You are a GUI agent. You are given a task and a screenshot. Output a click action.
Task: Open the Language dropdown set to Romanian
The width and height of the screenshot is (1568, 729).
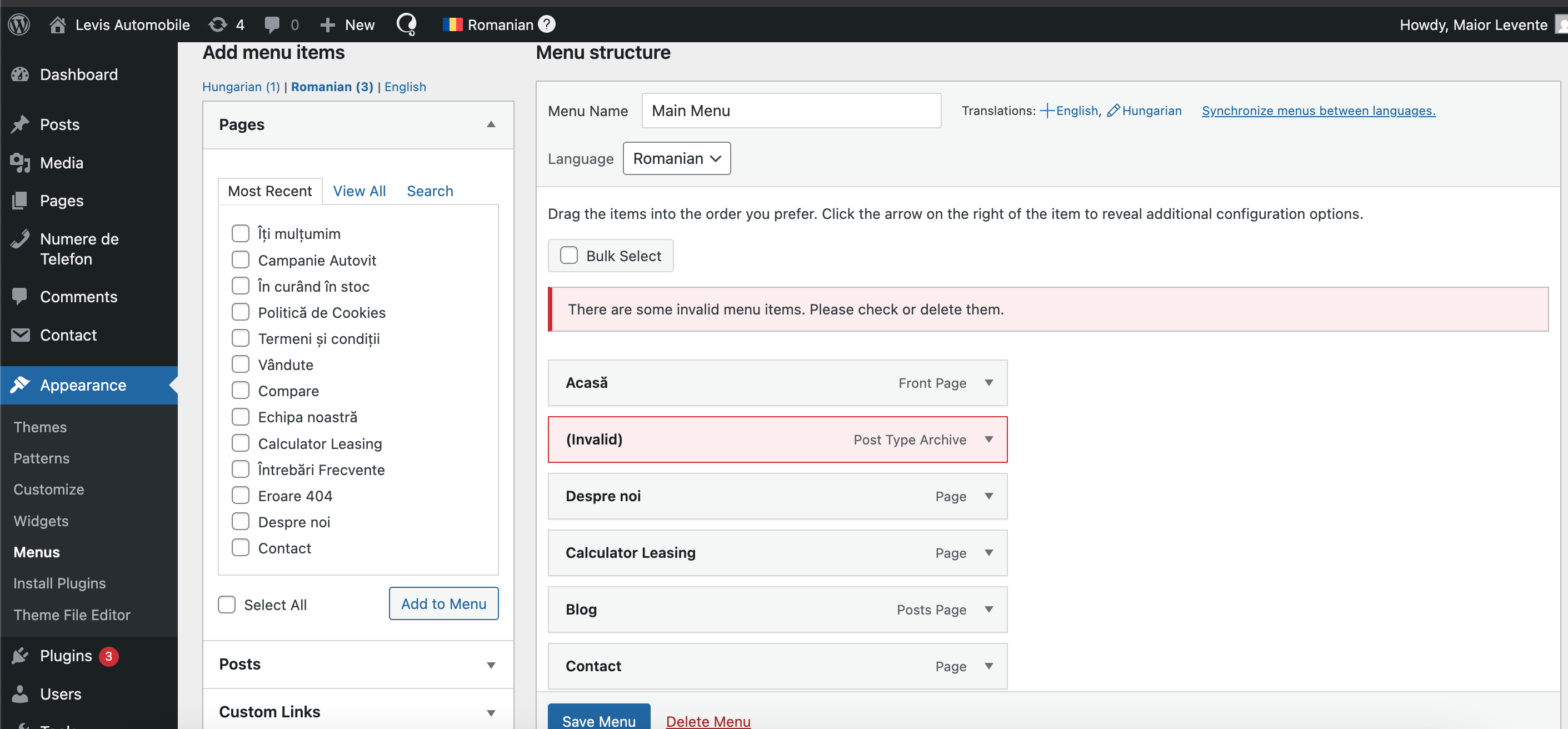(x=676, y=158)
